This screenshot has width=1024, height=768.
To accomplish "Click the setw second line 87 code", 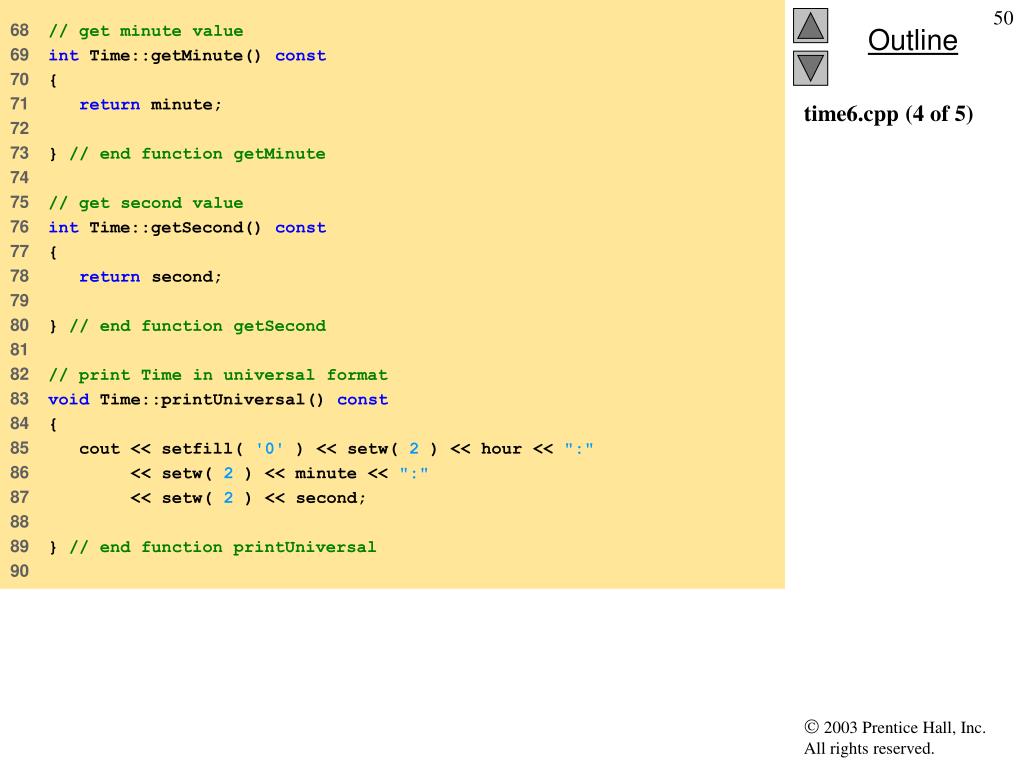I will (248, 498).
